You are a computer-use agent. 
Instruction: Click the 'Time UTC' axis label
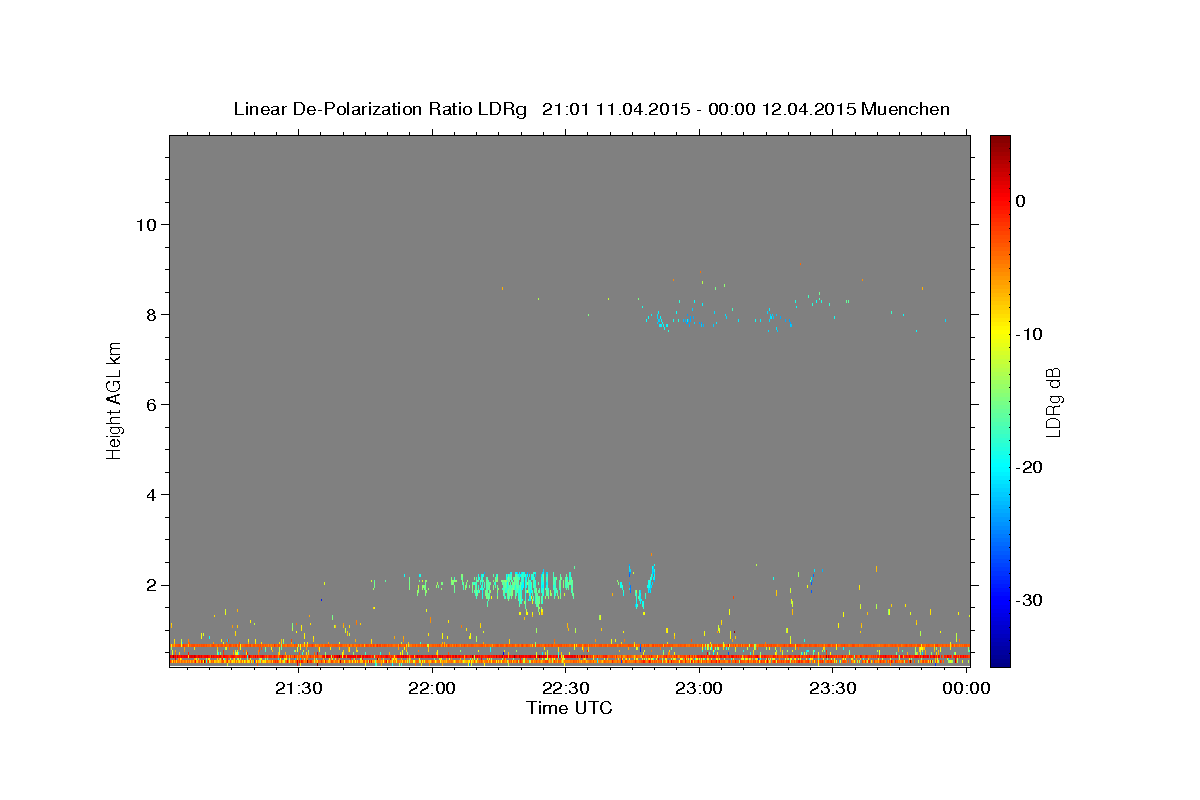[x=569, y=708]
